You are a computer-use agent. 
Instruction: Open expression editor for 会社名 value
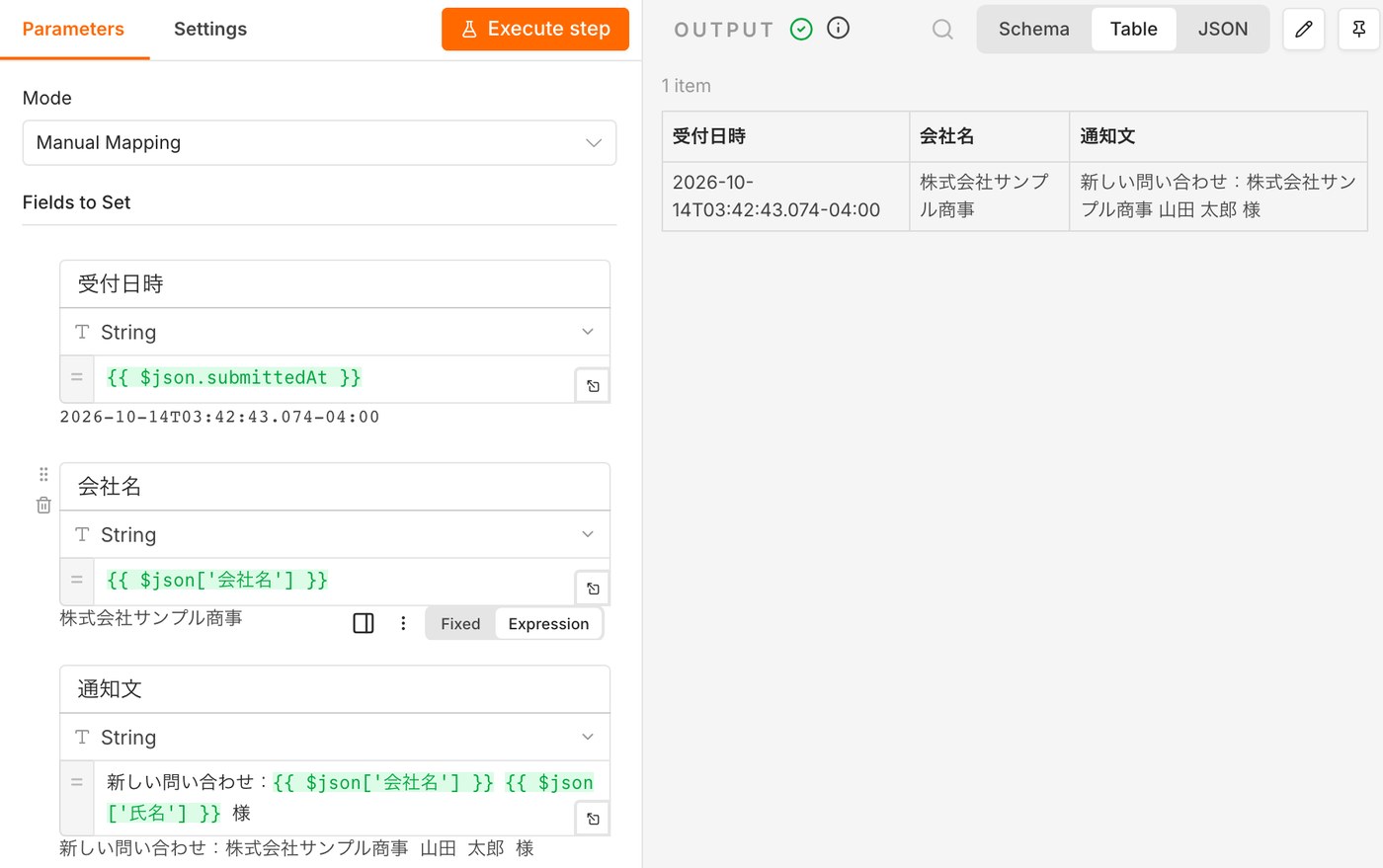[593, 589]
